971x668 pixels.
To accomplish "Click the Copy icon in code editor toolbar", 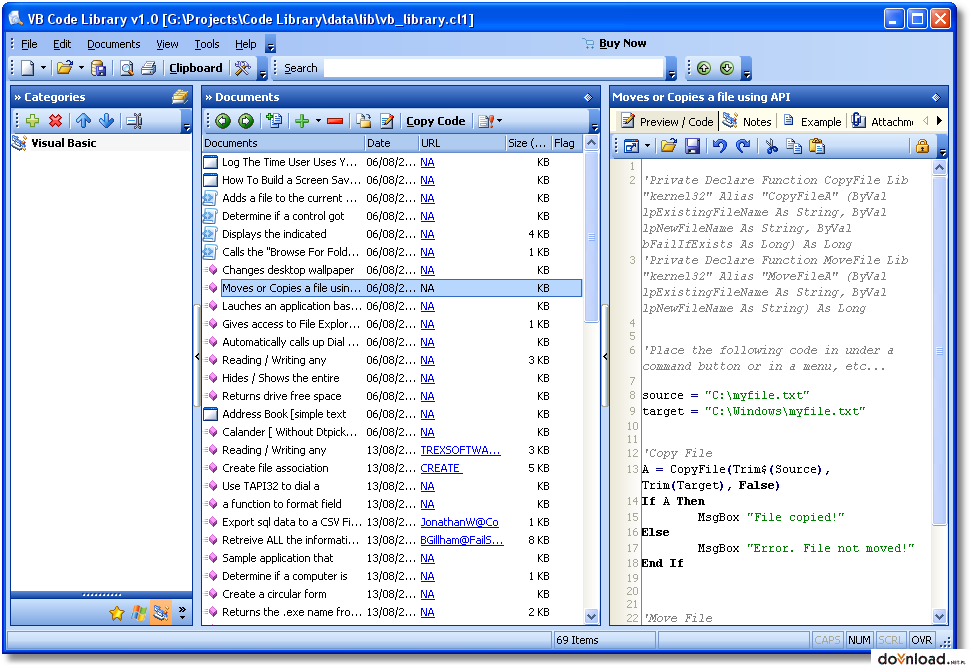I will [794, 146].
